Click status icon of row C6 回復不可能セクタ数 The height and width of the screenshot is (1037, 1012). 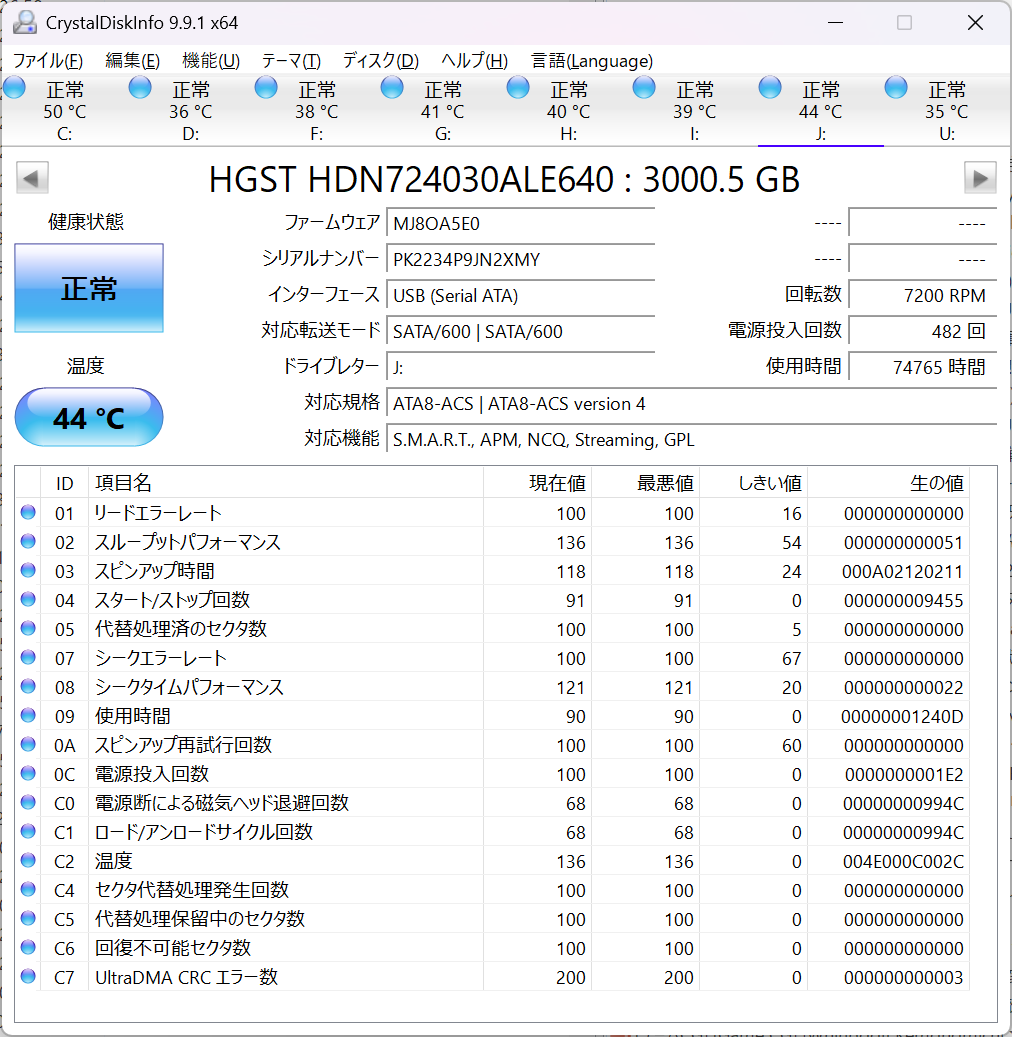pyautogui.click(x=28, y=948)
